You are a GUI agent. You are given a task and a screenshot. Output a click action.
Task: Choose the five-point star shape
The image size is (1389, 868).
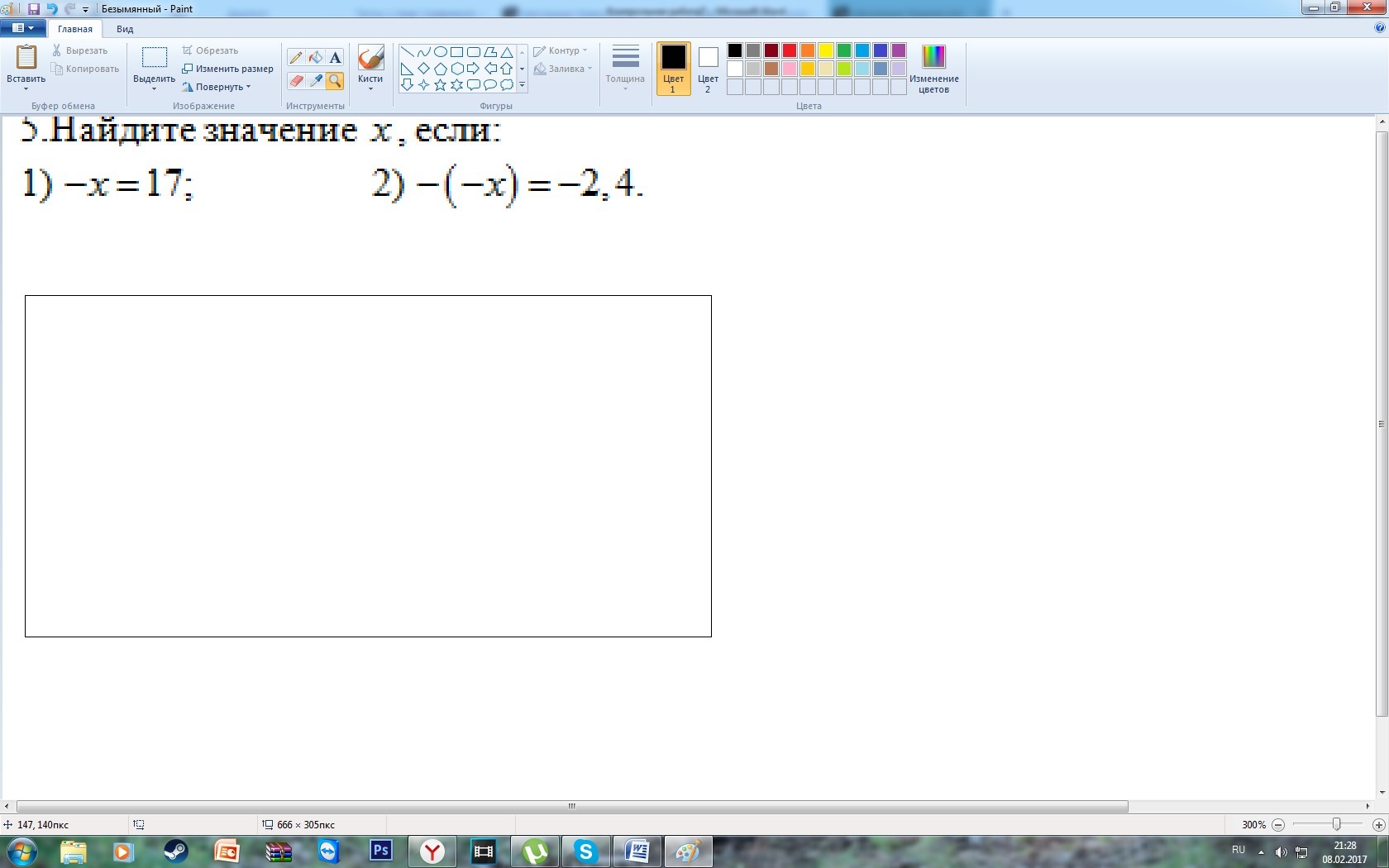coord(440,84)
